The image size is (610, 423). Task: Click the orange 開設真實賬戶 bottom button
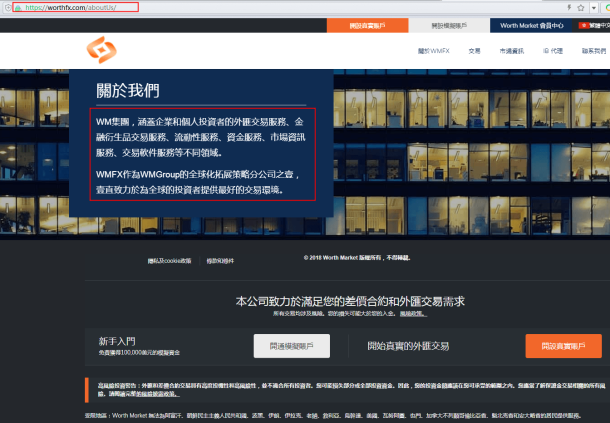(x=563, y=346)
